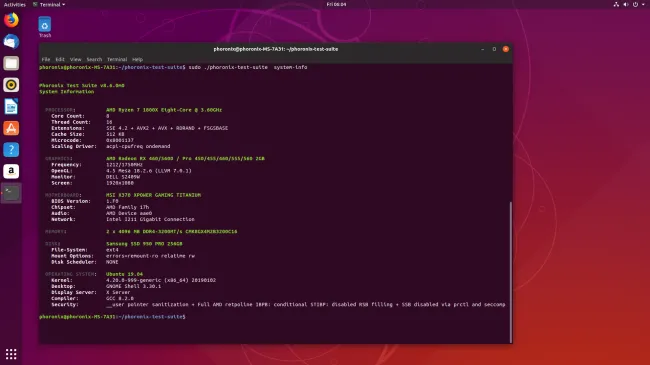The width and height of the screenshot is (650, 365).
Task: Open the View menu in Terminal
Action: point(75,59)
